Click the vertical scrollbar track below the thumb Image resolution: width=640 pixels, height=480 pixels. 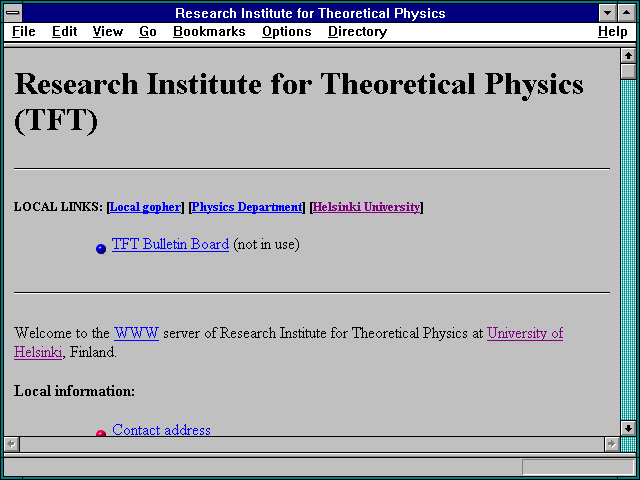tap(628, 250)
